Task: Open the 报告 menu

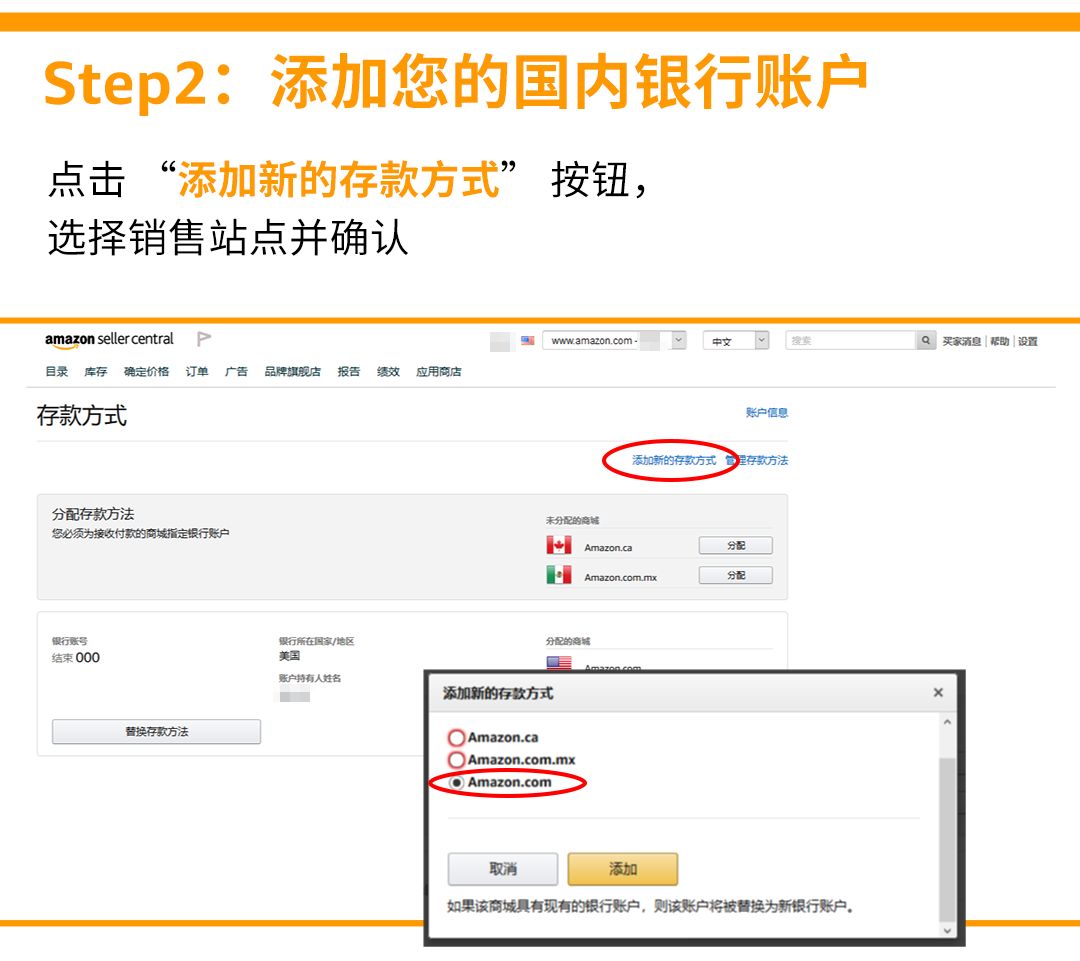Action: click(349, 371)
